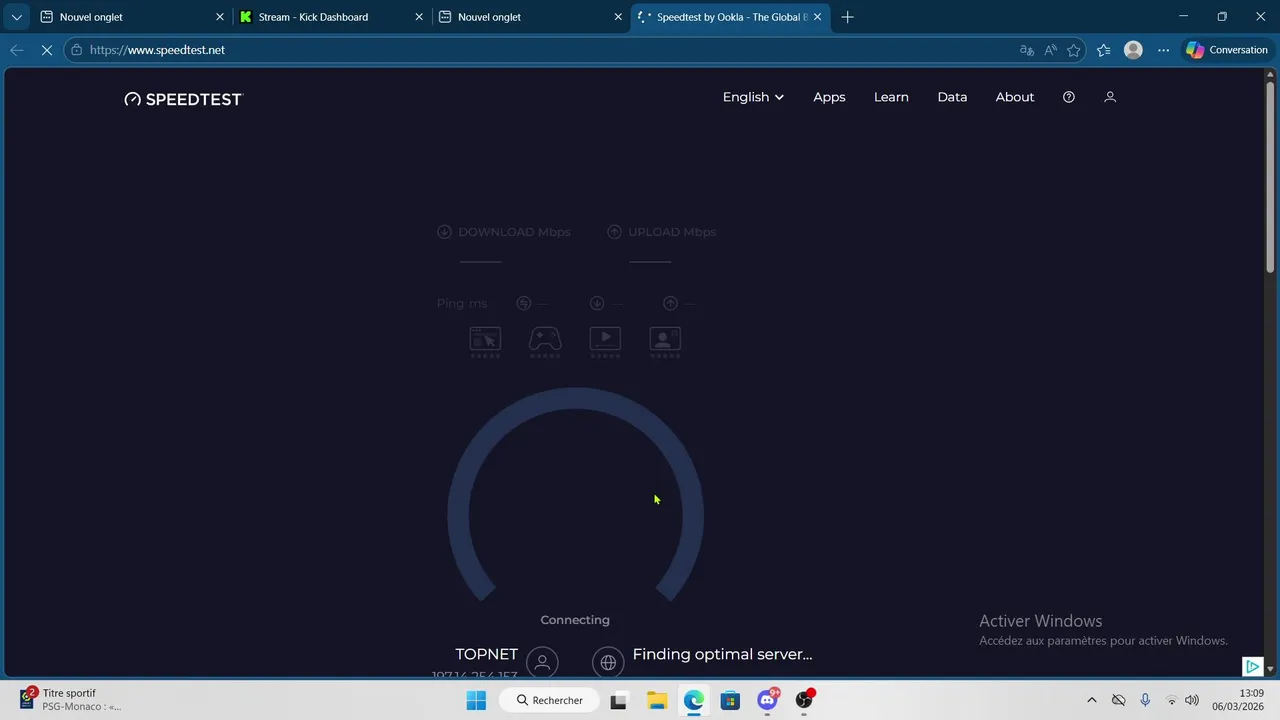This screenshot has height=720, width=1280.
Task: Open the browser profile avatar
Action: (1133, 50)
